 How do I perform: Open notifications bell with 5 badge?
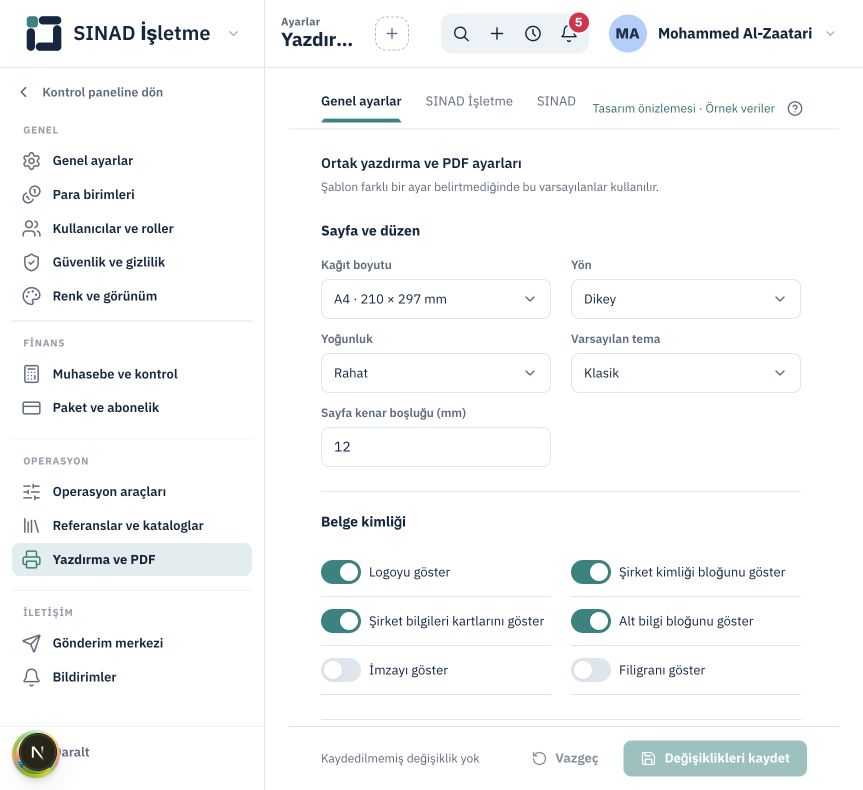(x=569, y=34)
